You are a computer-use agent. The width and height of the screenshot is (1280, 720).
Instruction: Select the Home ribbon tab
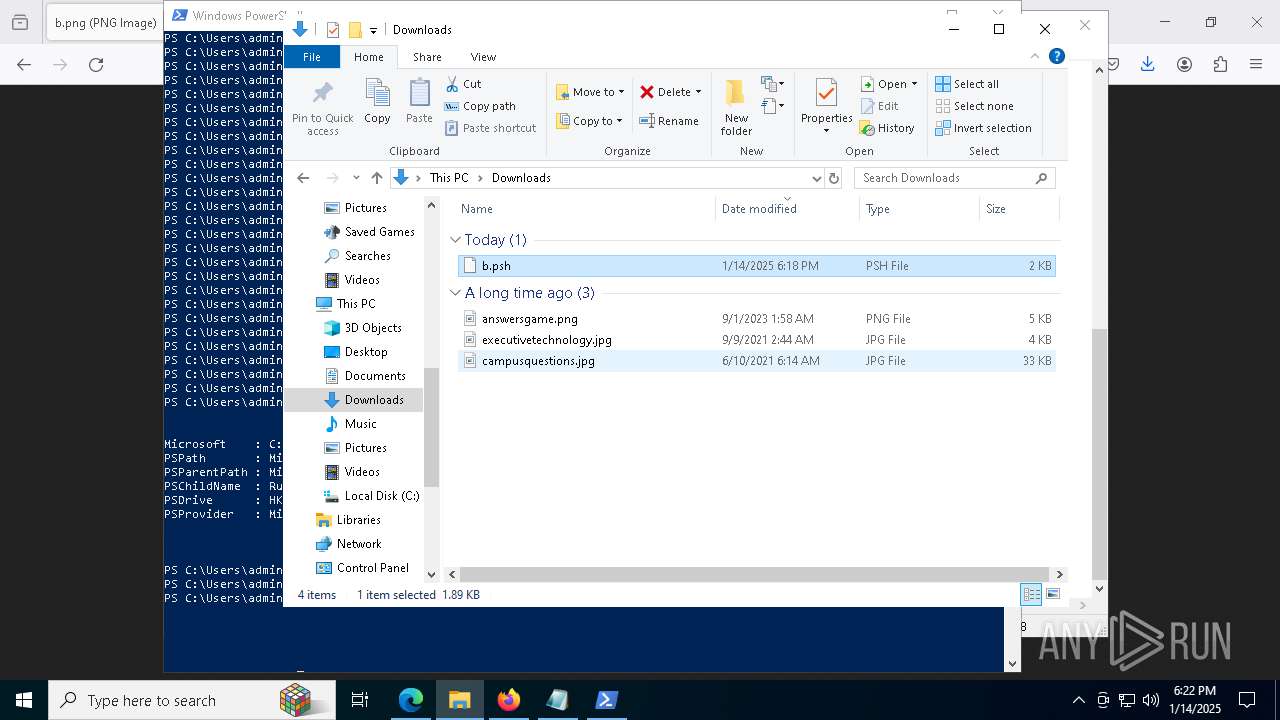368,57
